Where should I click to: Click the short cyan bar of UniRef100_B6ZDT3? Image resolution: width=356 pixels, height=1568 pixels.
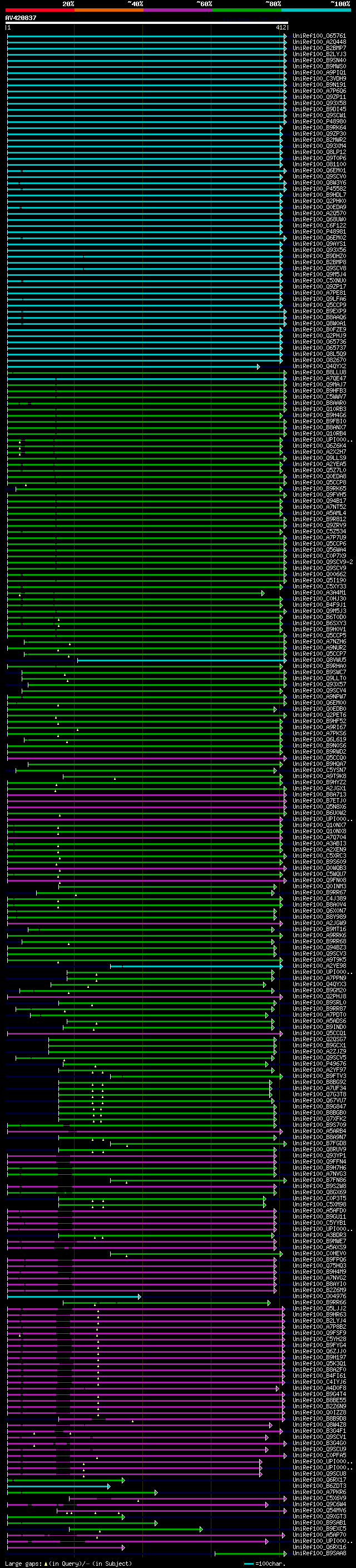(x=58, y=1486)
